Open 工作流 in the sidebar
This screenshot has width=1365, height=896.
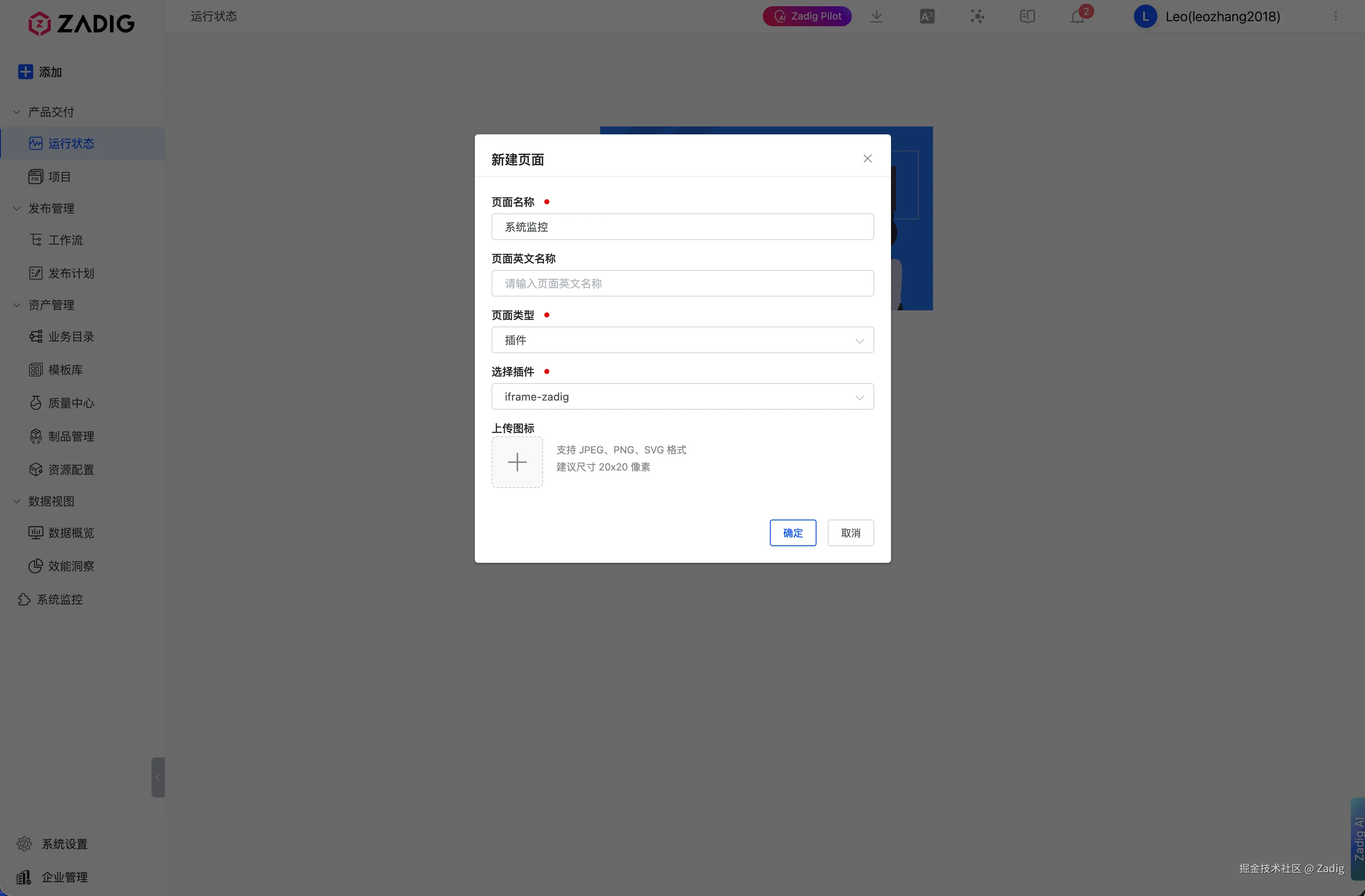65,240
